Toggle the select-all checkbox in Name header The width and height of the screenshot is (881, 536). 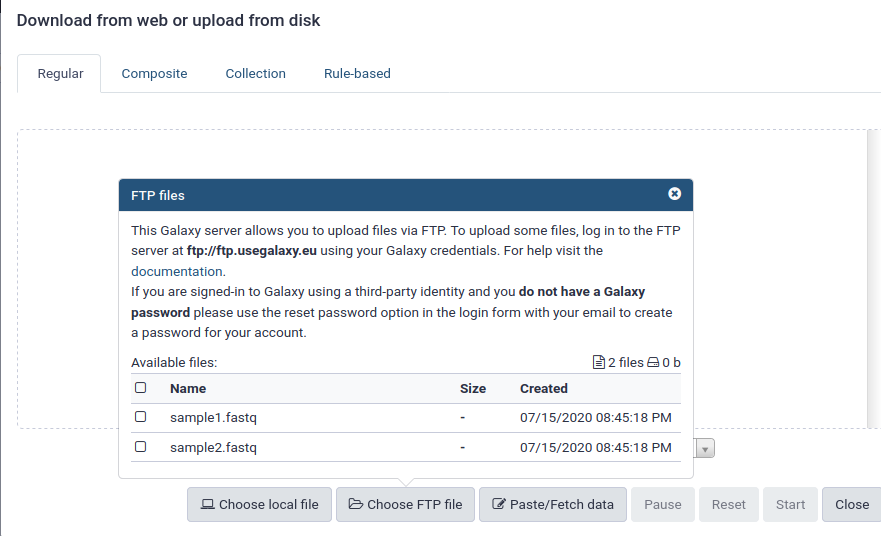140,388
